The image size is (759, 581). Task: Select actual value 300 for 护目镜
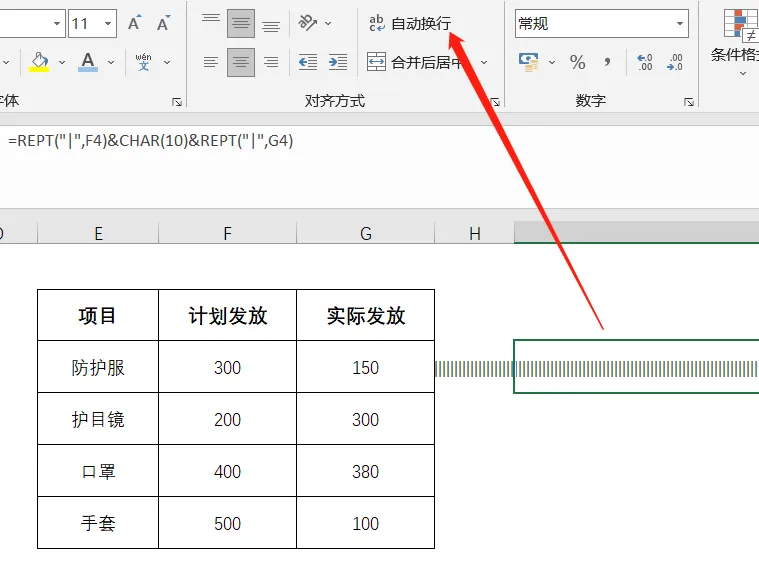tap(366, 419)
